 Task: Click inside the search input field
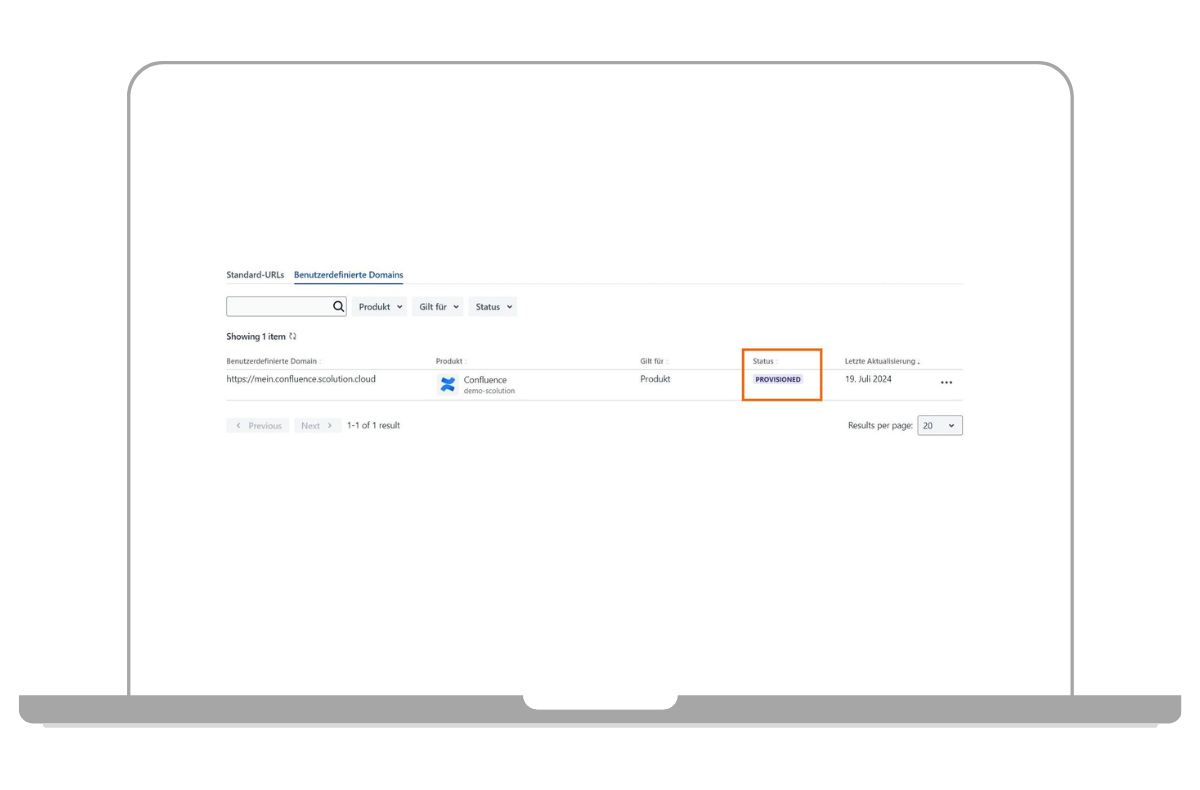click(280, 306)
